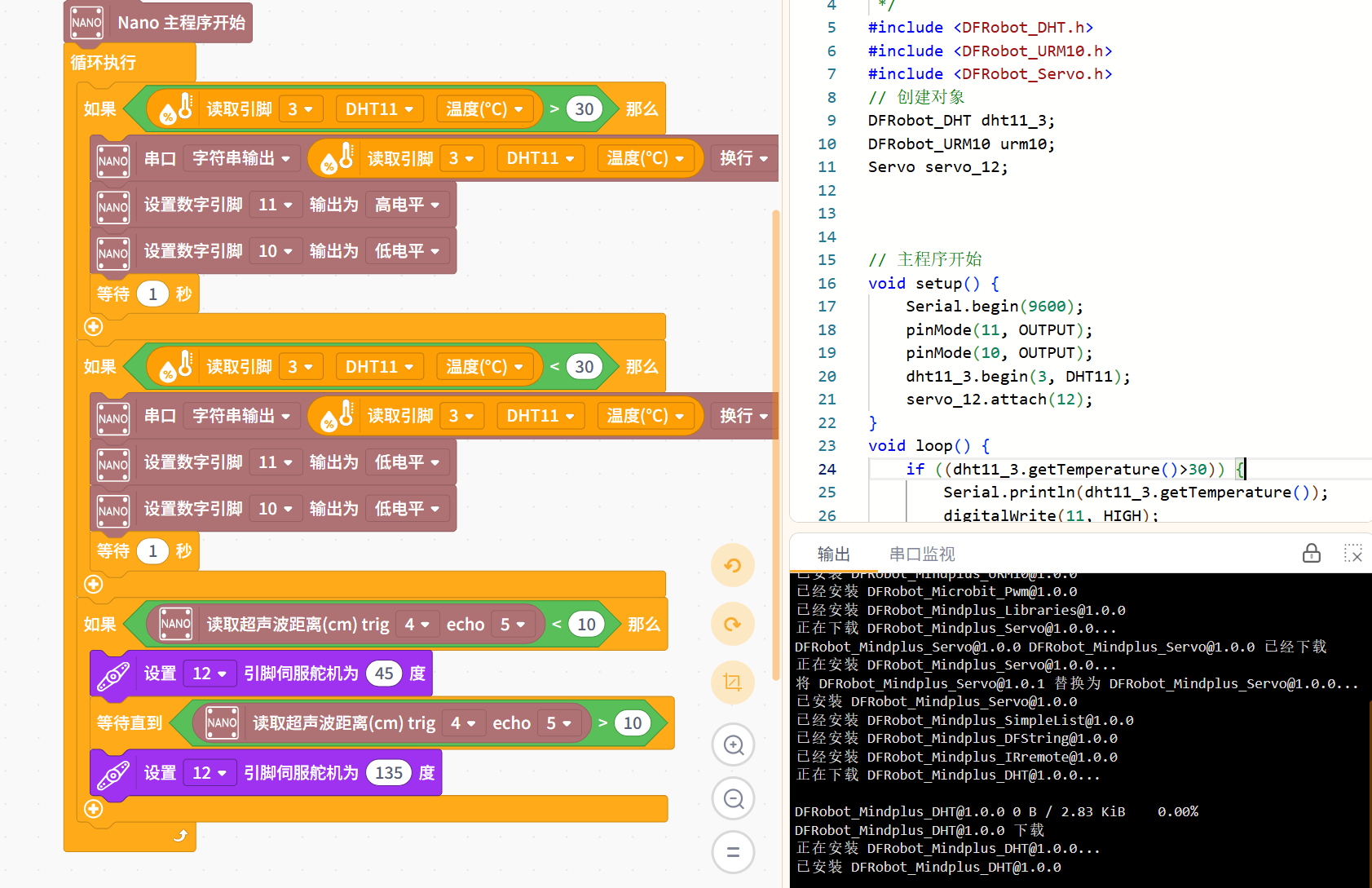Click the redo arrow button on workspace
Image resolution: width=1372 pixels, height=888 pixels.
[x=732, y=624]
